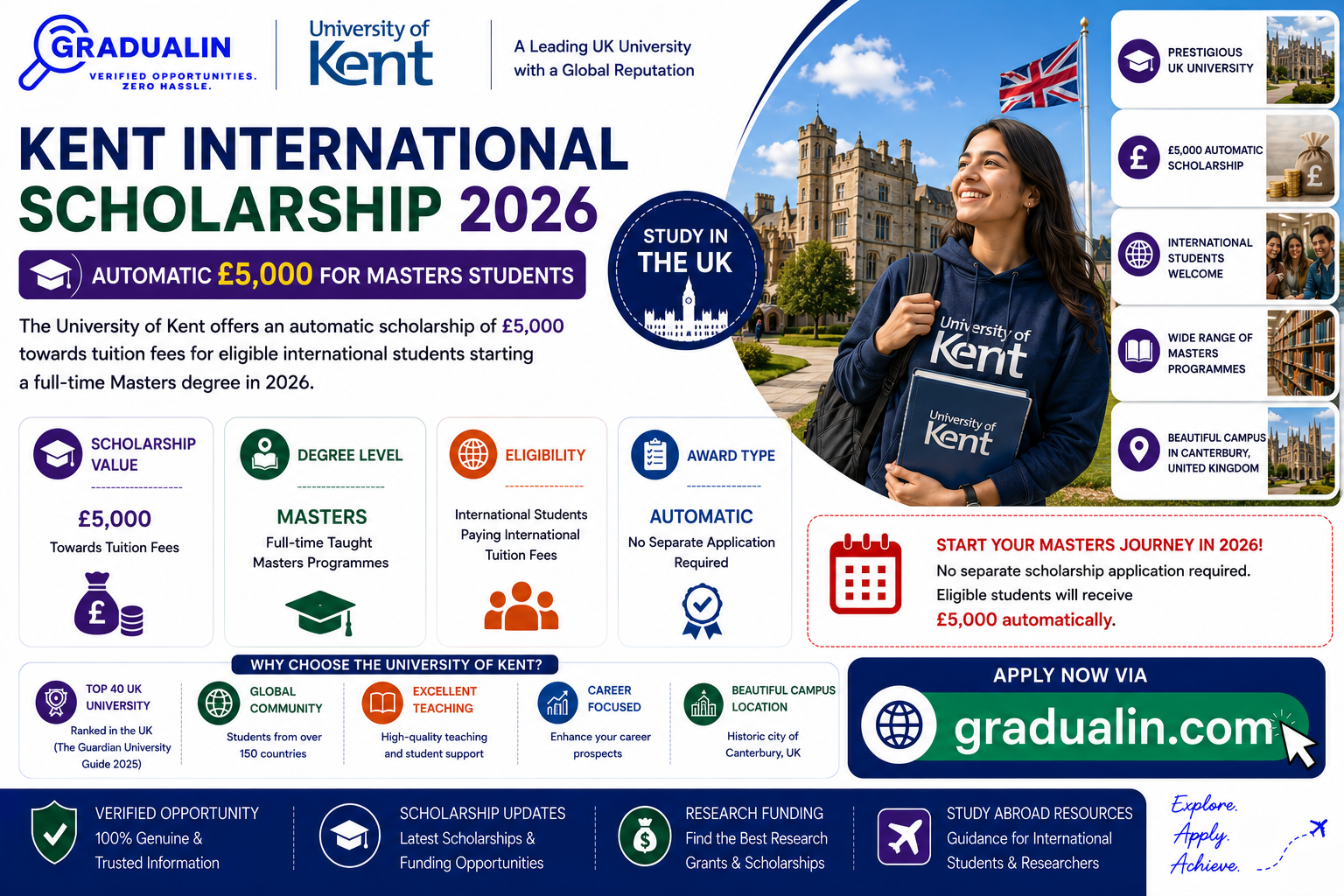
Task: Click the castle thumbnail in Prestigious card
Action: pyautogui.click(x=1301, y=60)
